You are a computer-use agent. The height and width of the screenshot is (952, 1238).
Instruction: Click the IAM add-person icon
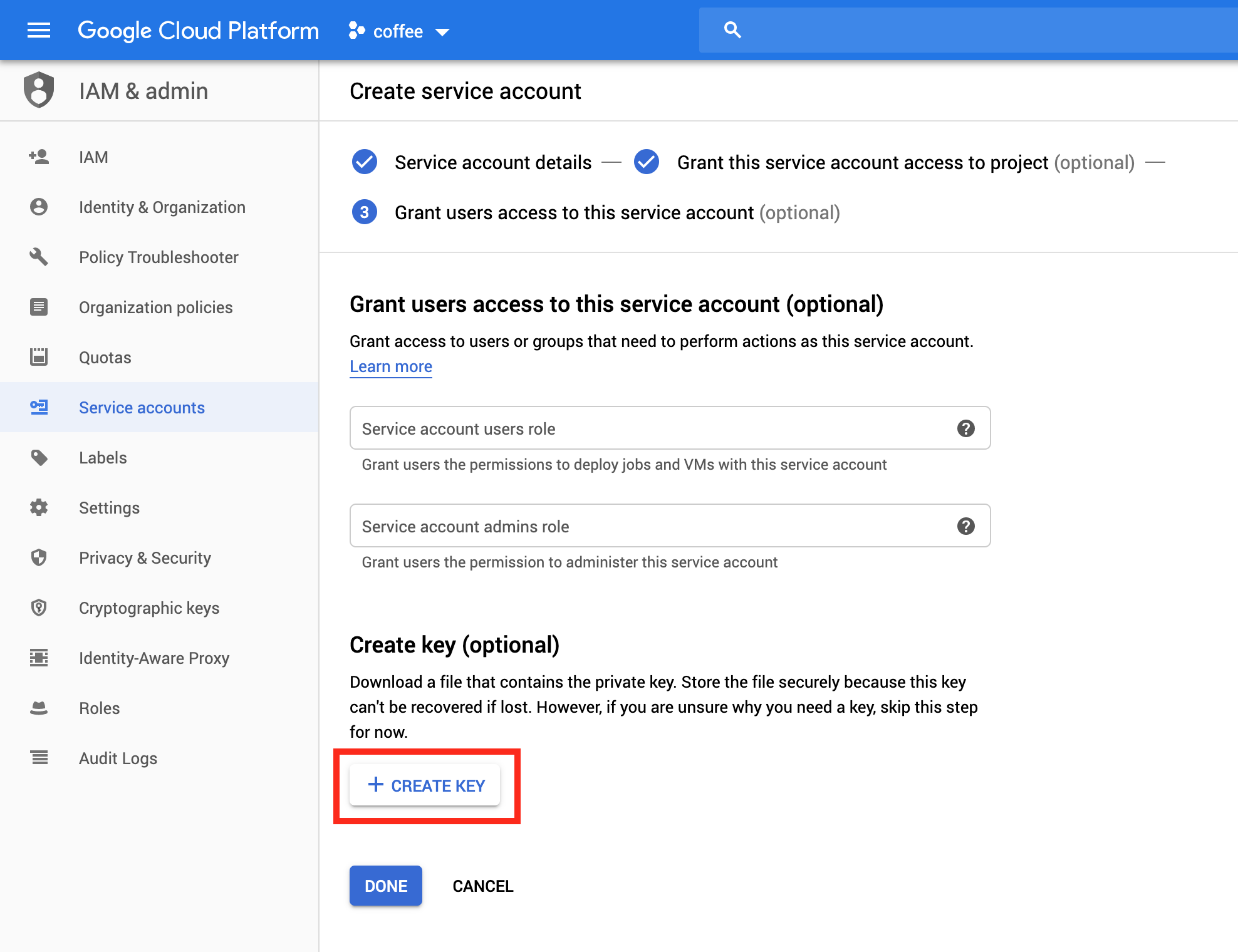point(39,157)
